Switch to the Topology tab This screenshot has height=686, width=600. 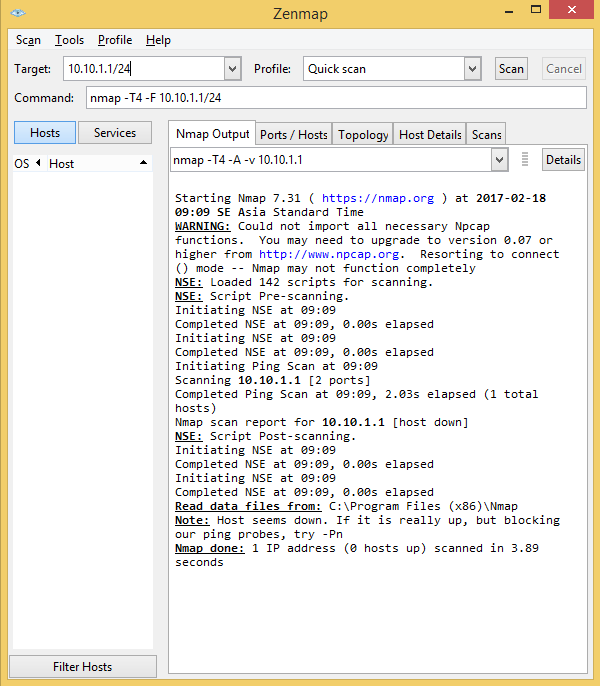(x=363, y=135)
